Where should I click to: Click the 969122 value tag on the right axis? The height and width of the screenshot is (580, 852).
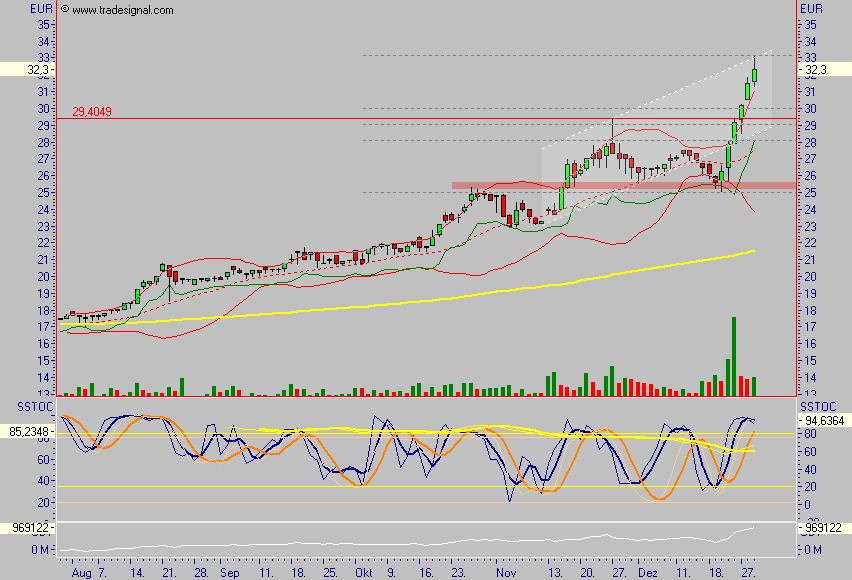(x=825, y=527)
